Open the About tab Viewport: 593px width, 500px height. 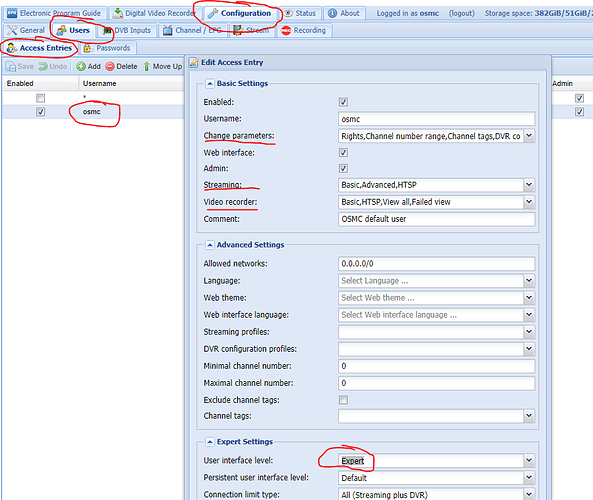tap(344, 13)
